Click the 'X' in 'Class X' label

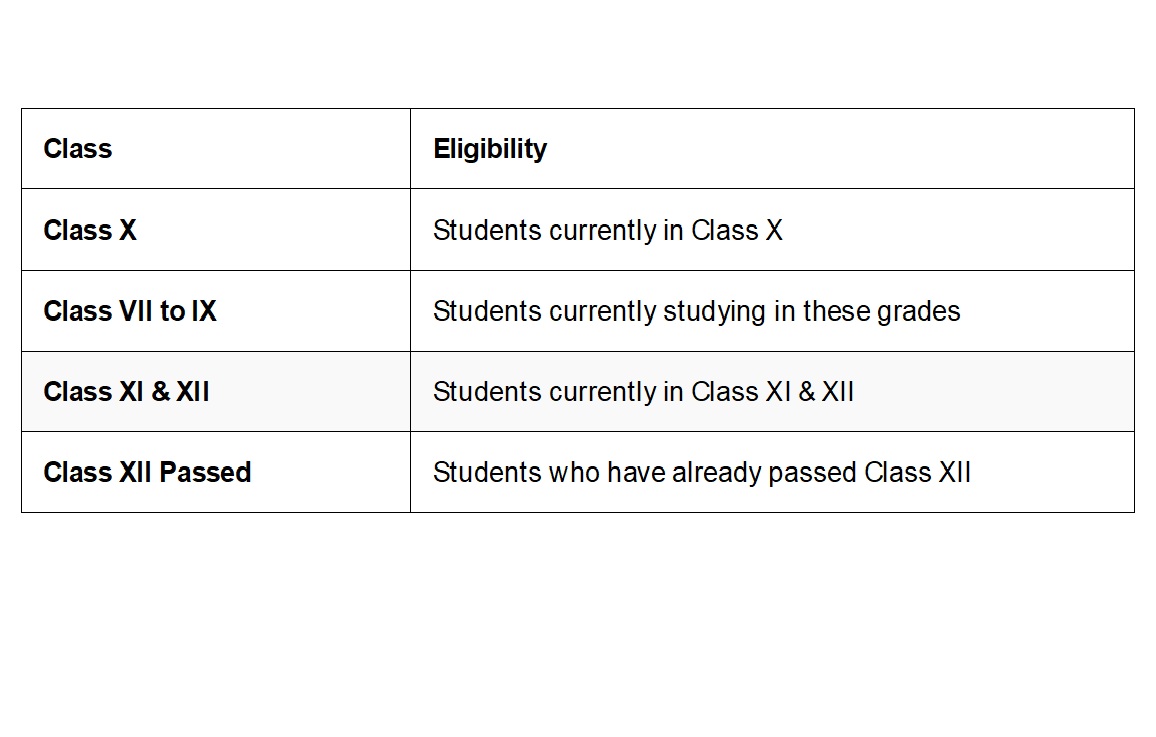pyautogui.click(x=128, y=230)
